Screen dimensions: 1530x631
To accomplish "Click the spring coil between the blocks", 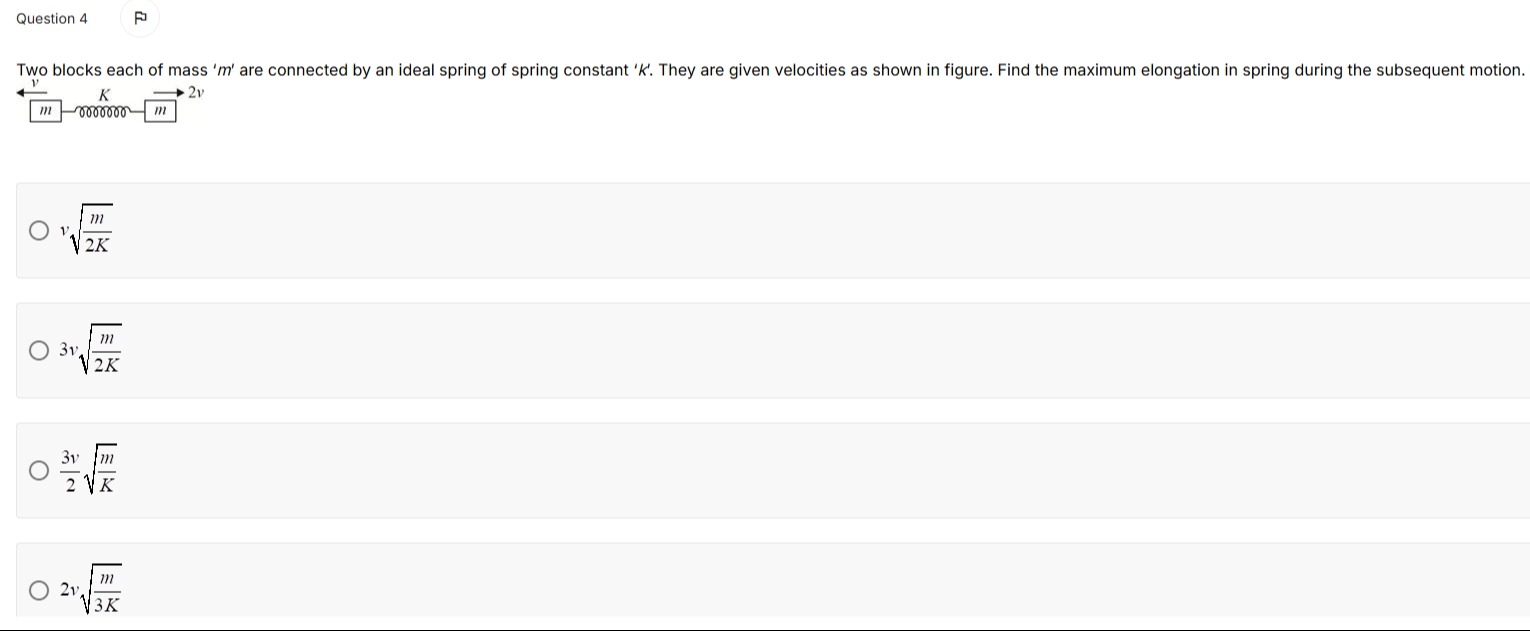I will [x=103, y=112].
